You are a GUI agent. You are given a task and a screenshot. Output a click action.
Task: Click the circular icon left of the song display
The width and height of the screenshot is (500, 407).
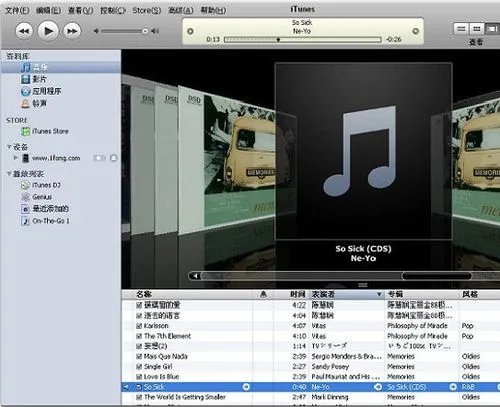(190, 31)
